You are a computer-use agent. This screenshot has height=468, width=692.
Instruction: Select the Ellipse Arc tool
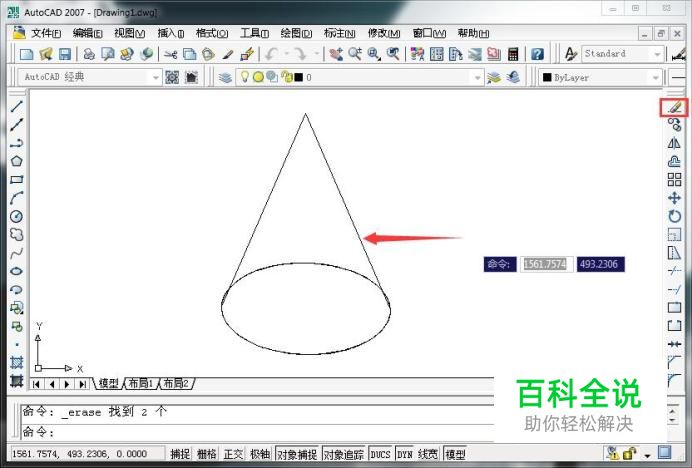click(17, 290)
